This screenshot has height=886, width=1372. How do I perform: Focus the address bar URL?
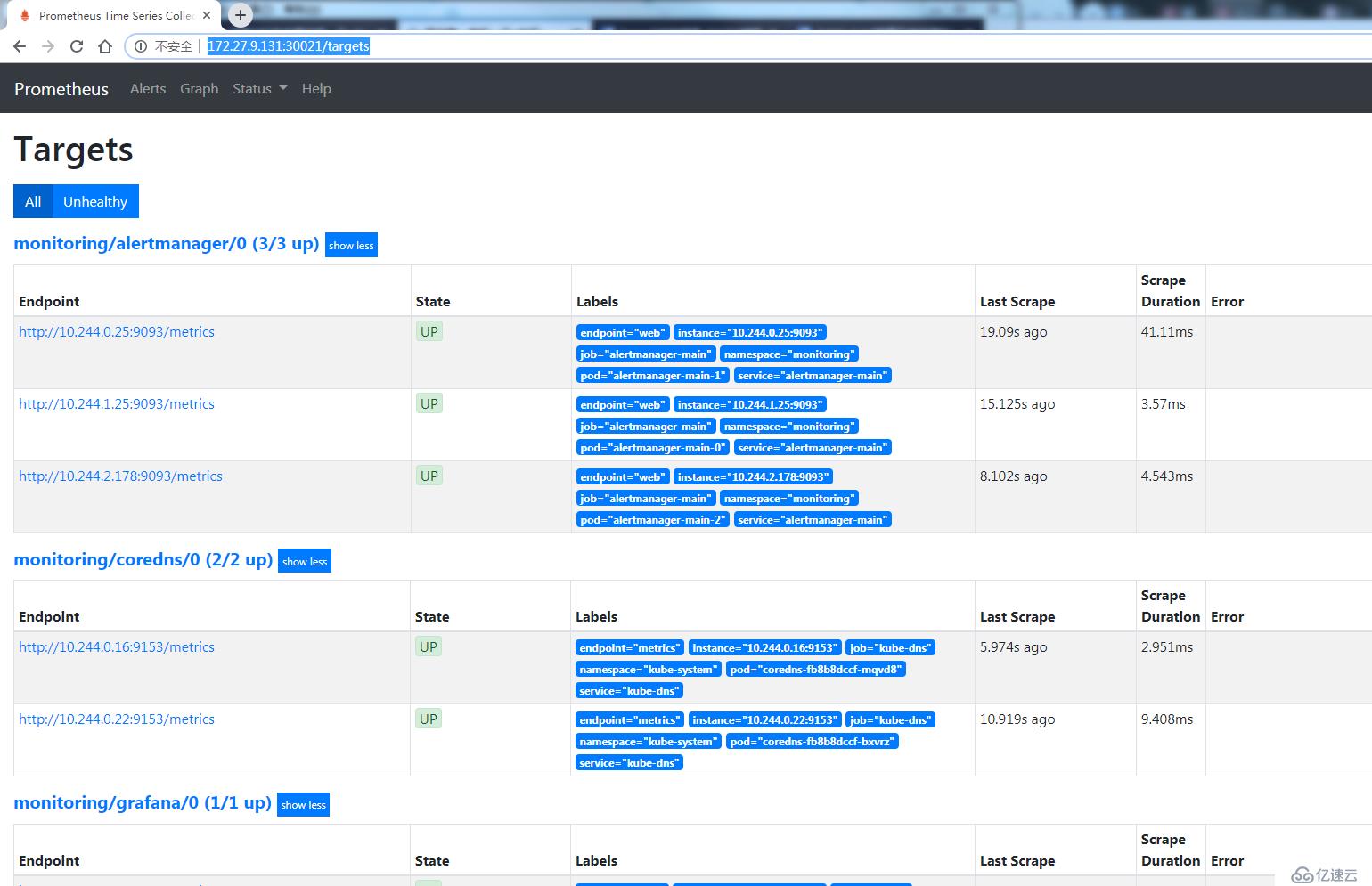pyautogui.click(x=288, y=46)
